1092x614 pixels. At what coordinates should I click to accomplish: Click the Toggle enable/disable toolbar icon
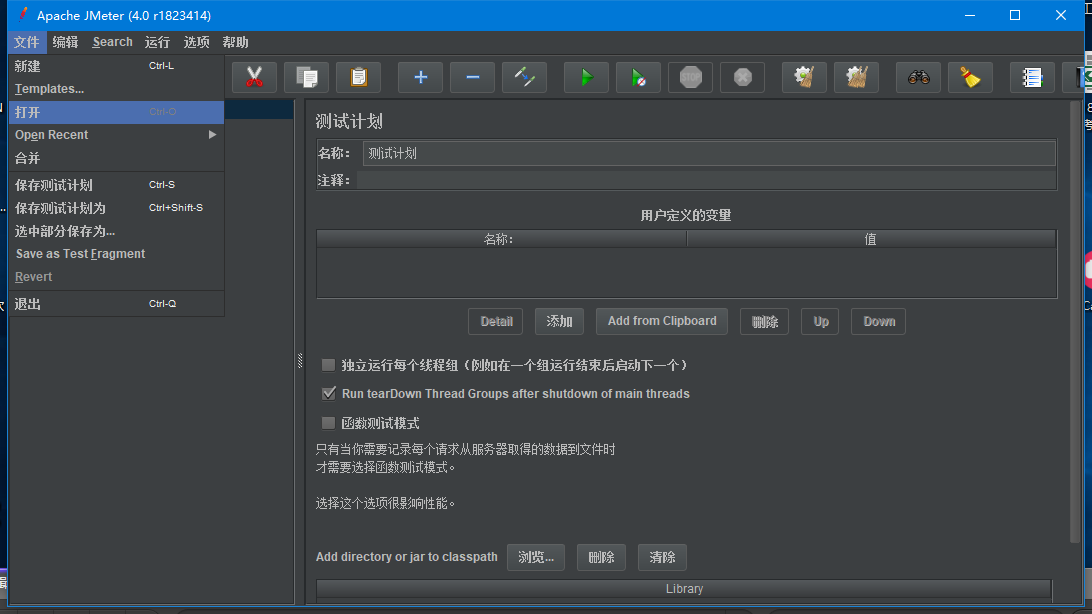(524, 77)
